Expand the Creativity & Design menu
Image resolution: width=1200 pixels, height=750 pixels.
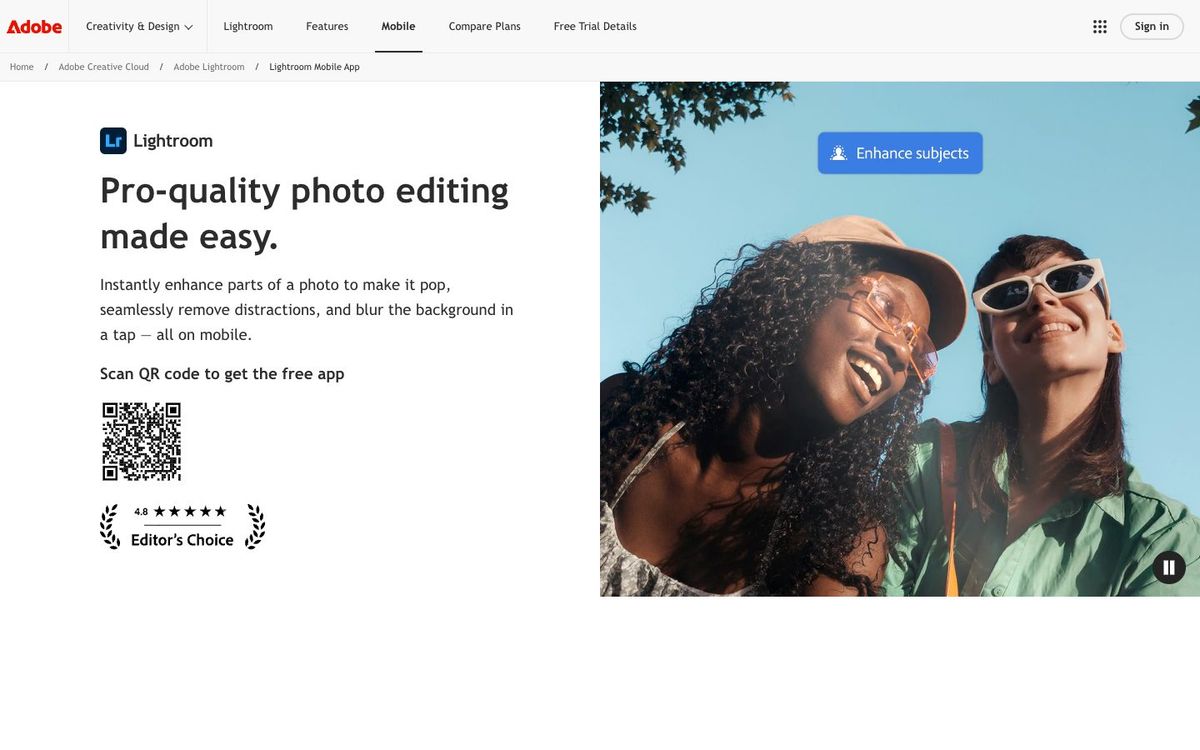pos(139,26)
